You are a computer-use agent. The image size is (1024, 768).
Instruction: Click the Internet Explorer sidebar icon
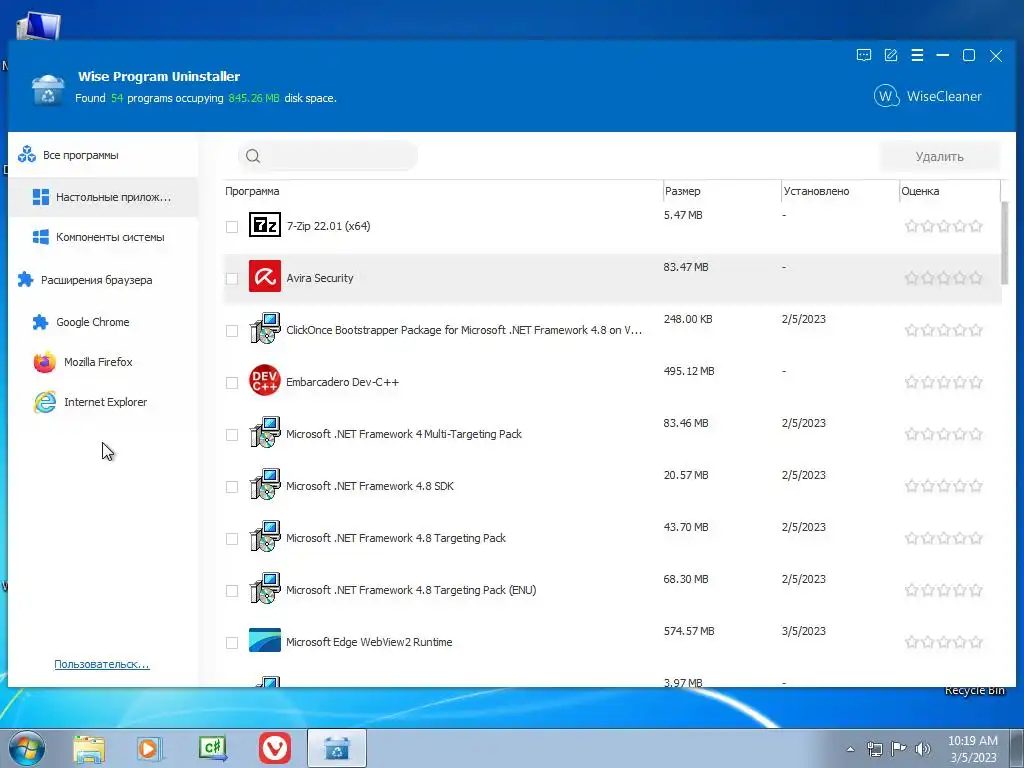pos(44,402)
